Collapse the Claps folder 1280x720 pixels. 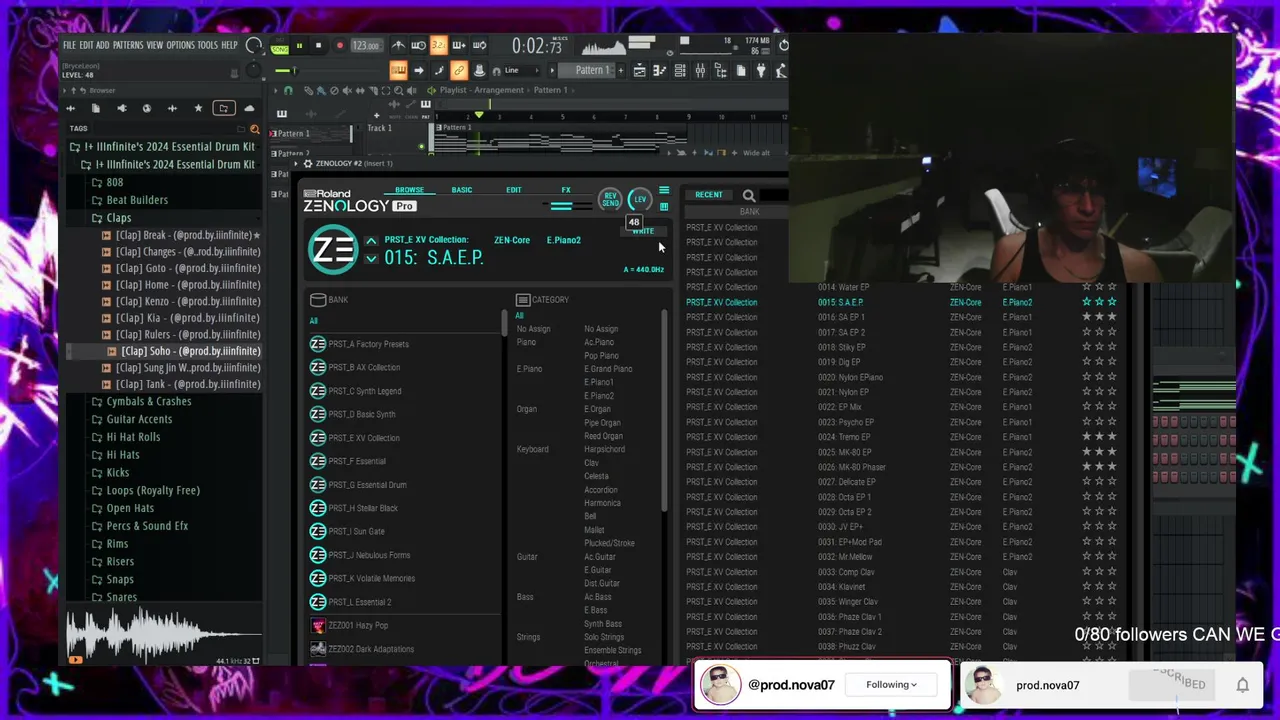118,218
